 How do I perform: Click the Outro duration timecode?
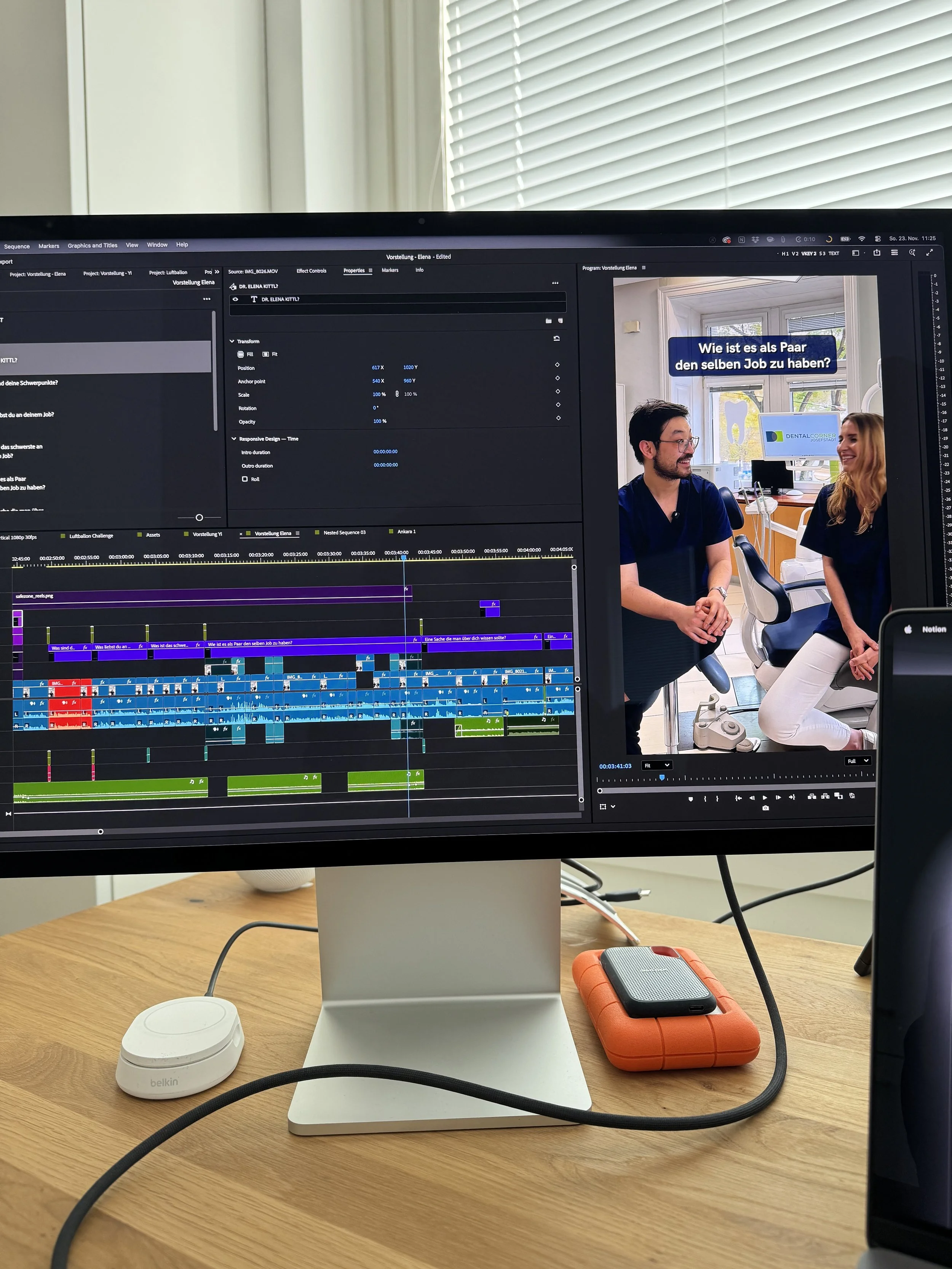coord(386,465)
